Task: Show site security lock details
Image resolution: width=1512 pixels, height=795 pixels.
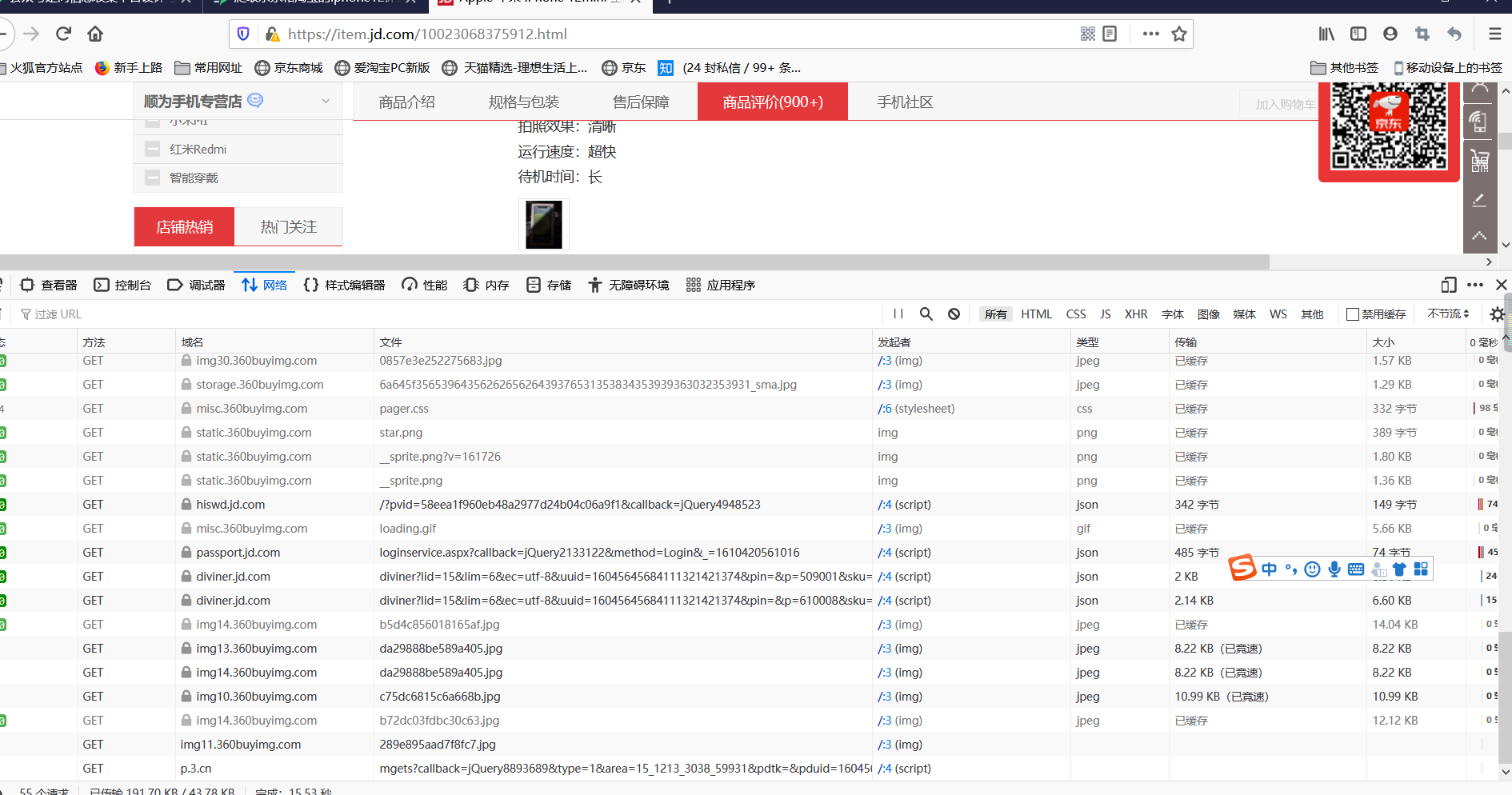Action: [x=272, y=34]
